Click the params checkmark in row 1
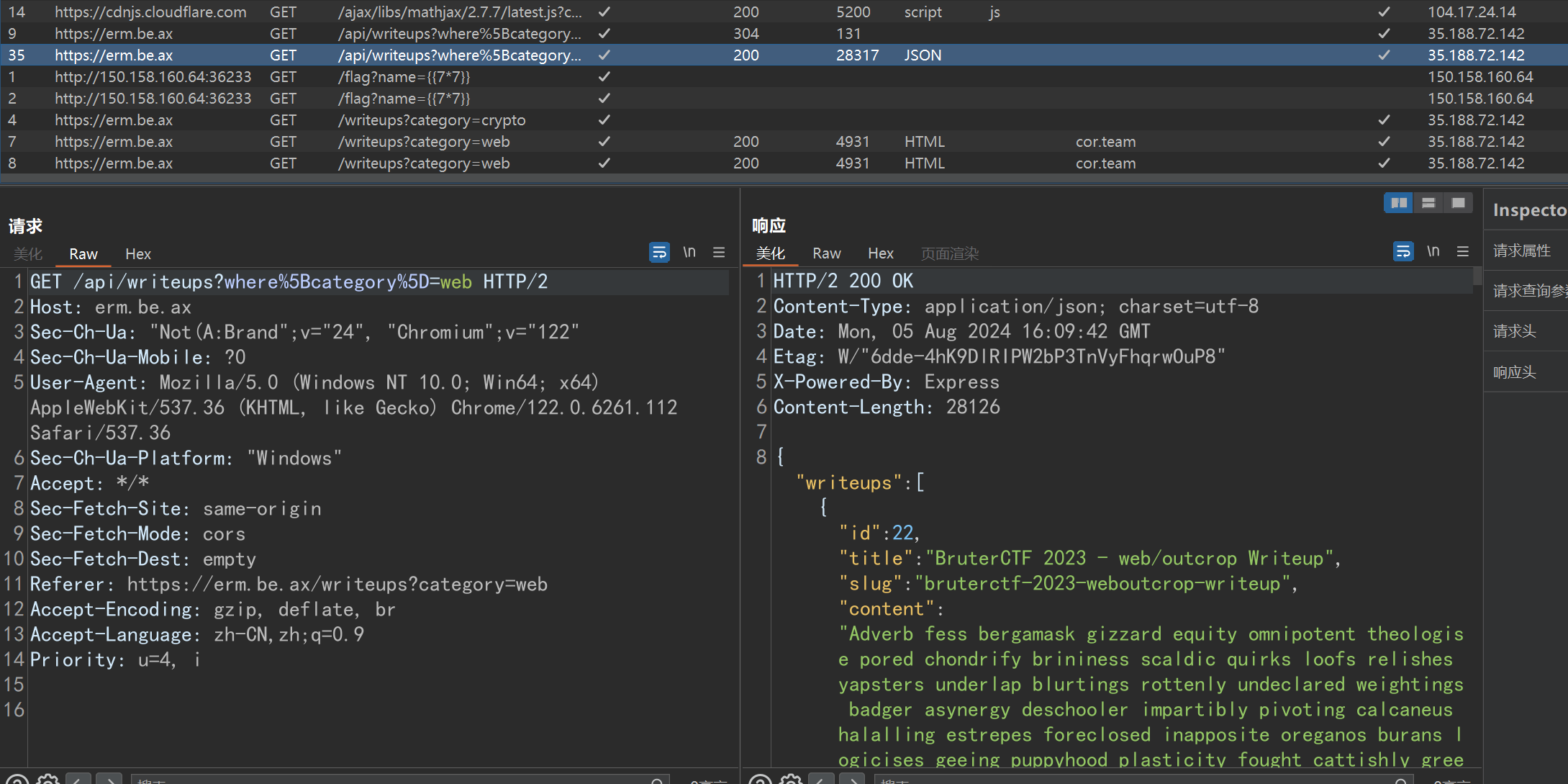The height and width of the screenshot is (784, 1568). click(604, 77)
